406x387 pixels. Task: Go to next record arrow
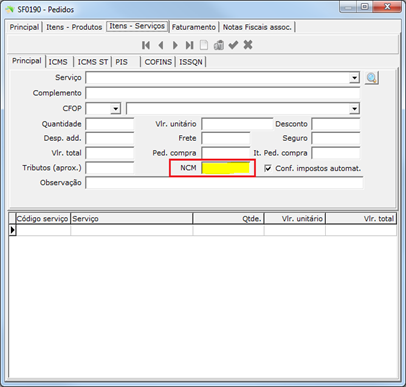click(x=175, y=45)
